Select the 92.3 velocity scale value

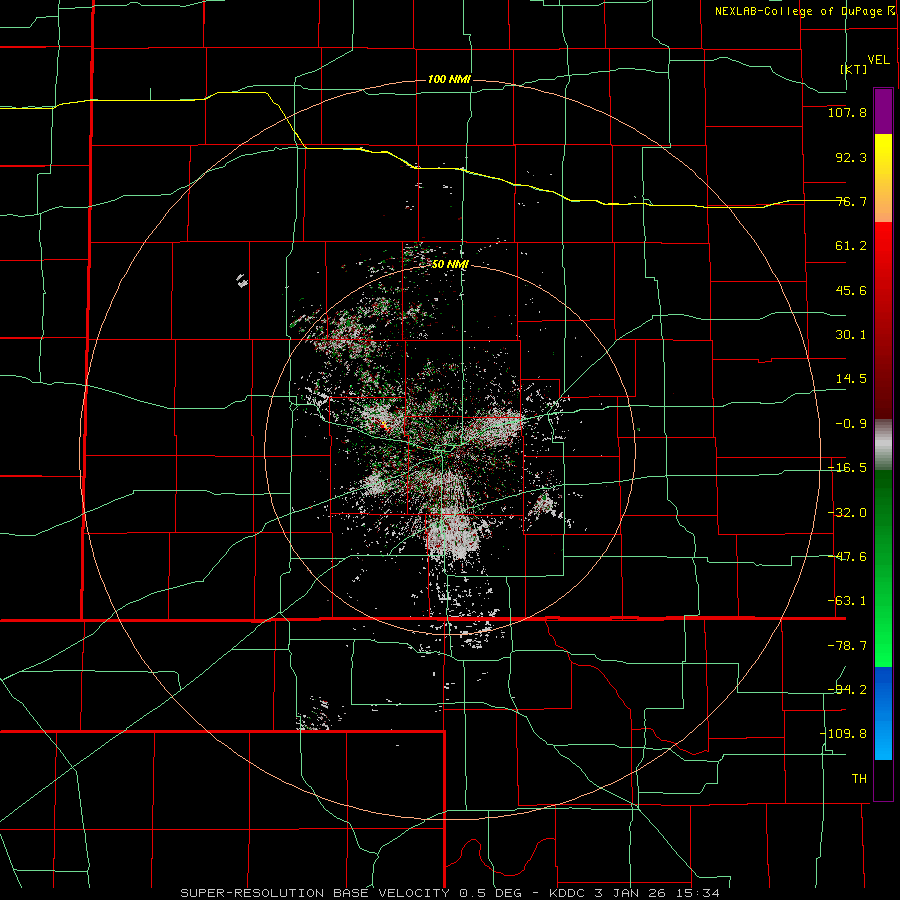tap(851, 157)
